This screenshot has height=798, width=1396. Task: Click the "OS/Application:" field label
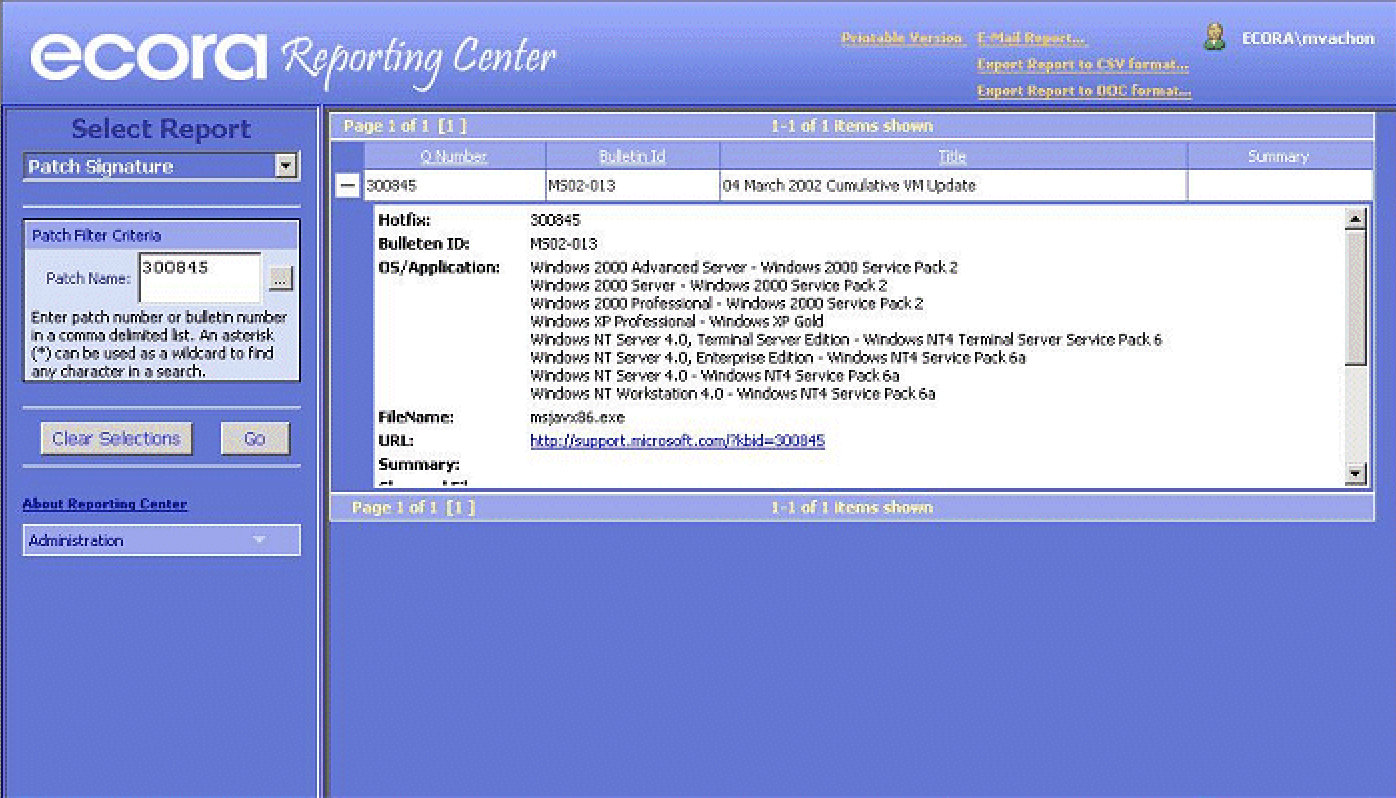[439, 268]
